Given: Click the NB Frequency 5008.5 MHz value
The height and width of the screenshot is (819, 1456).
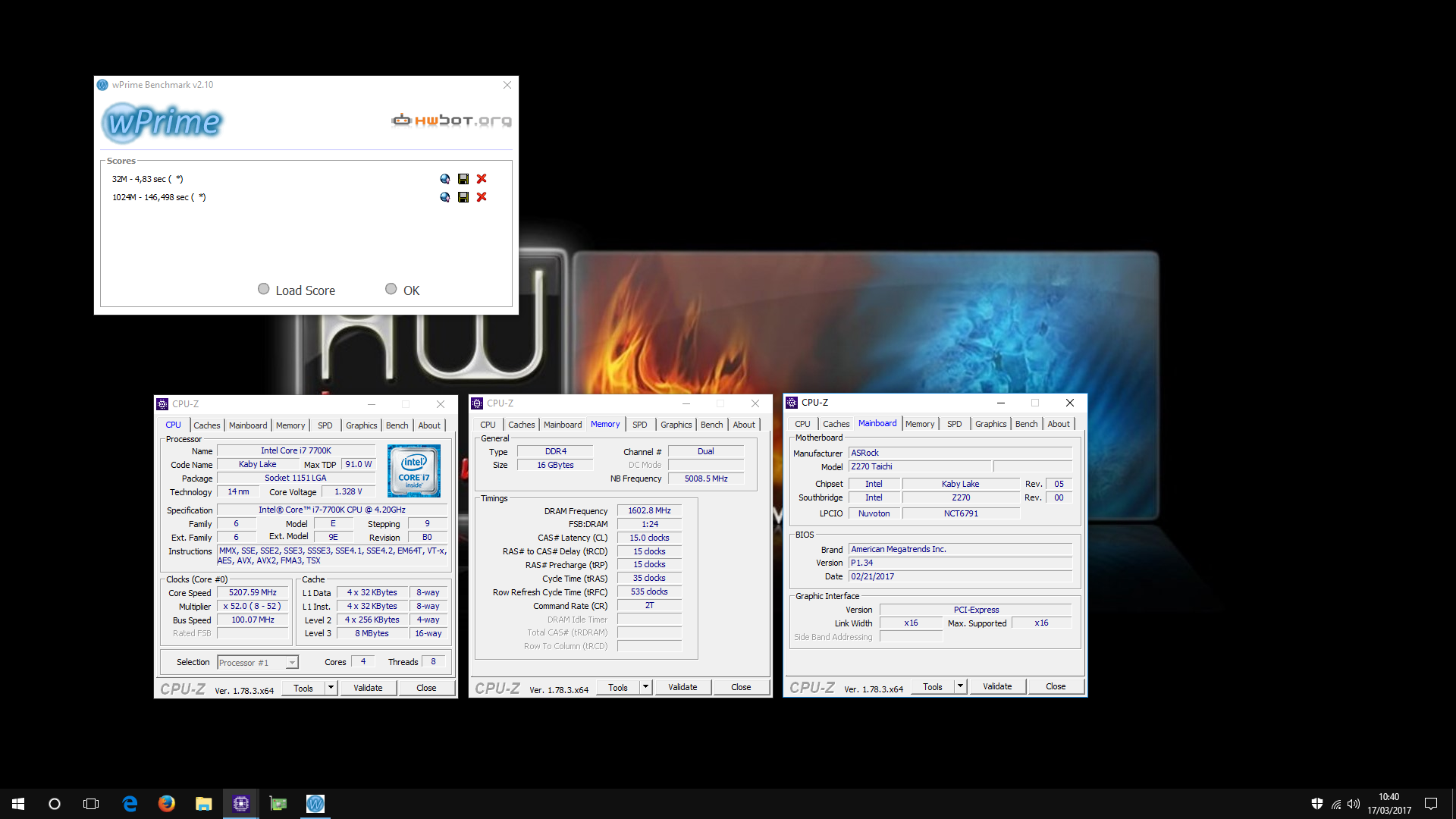Looking at the screenshot, I should pos(706,479).
